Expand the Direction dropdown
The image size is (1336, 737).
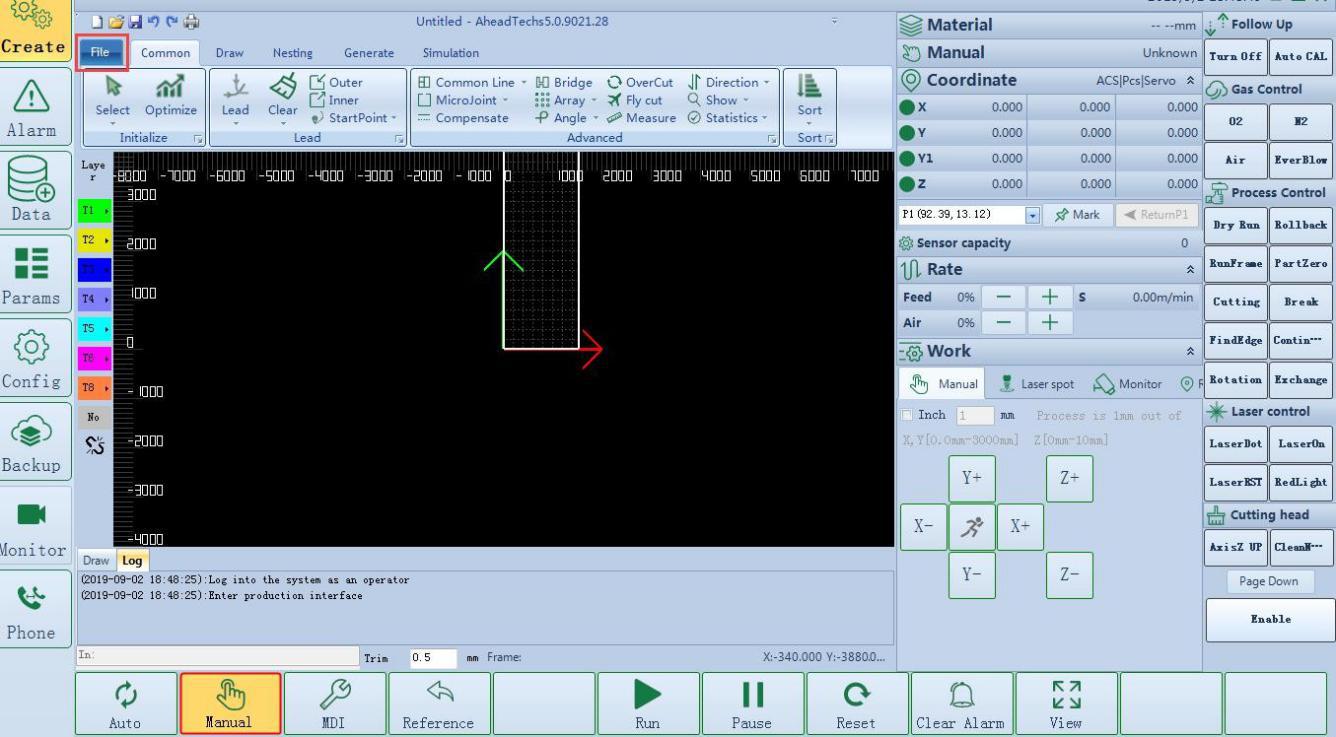(767, 83)
